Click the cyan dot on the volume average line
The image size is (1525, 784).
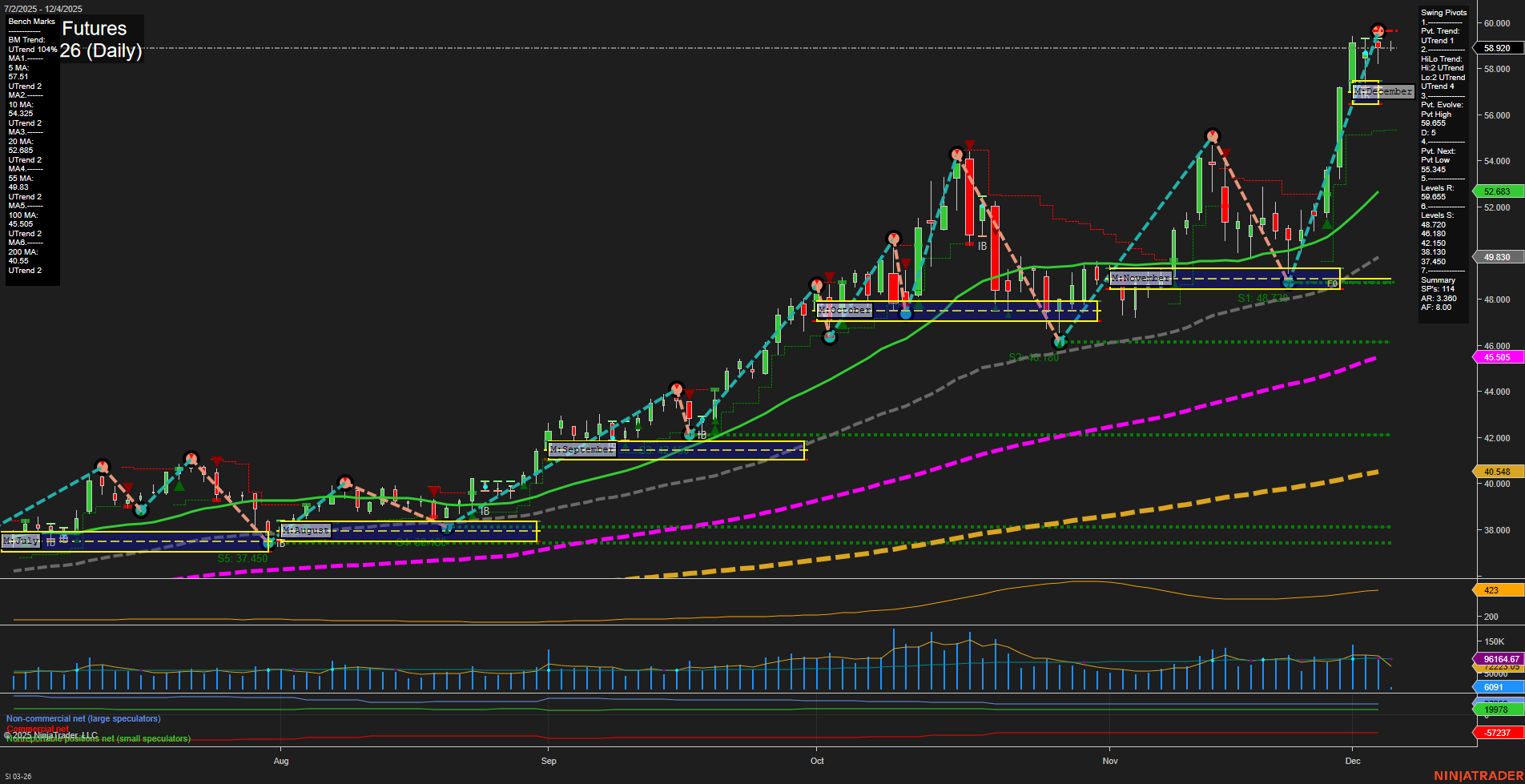click(77, 671)
